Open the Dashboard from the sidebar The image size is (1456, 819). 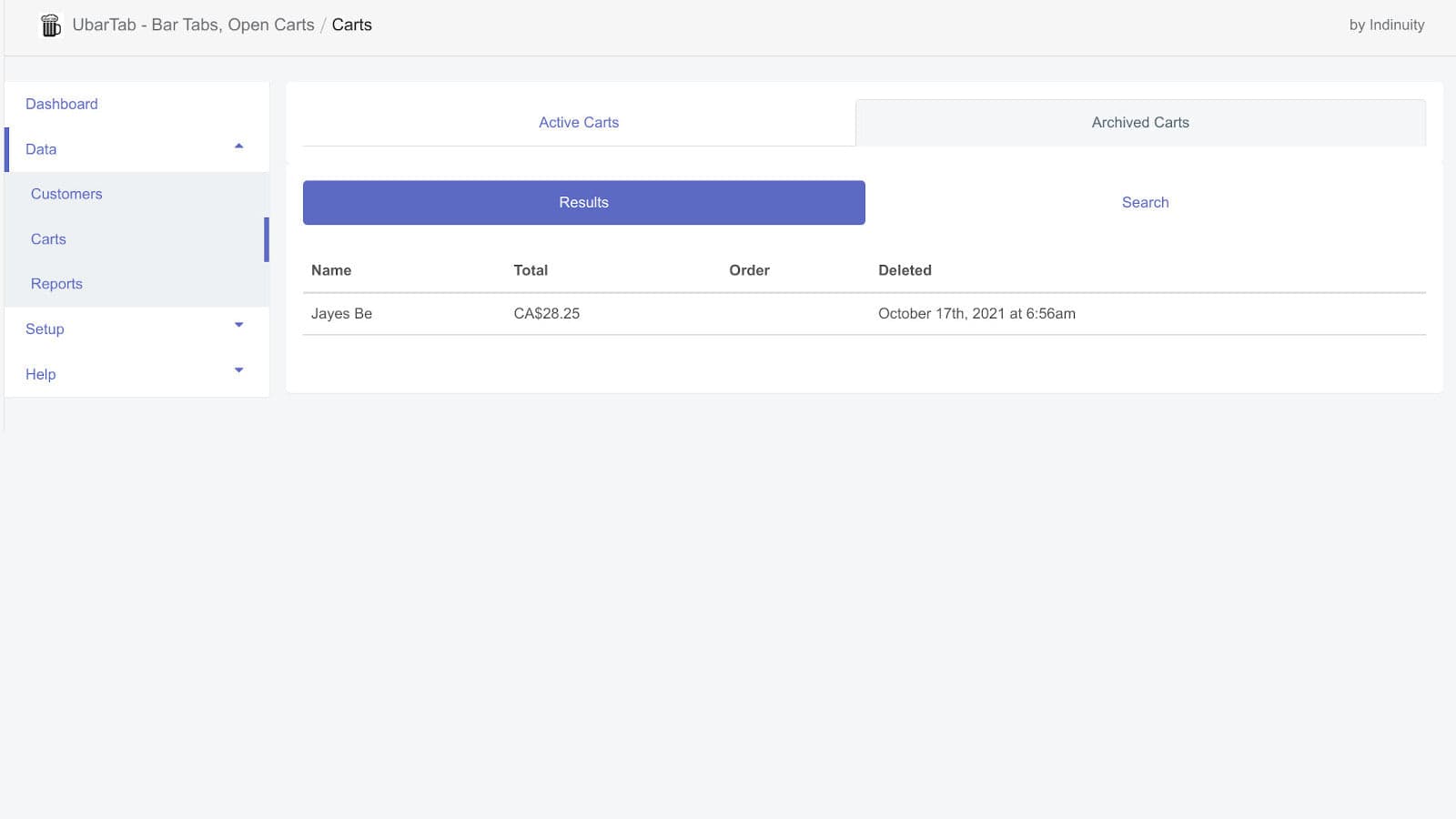(61, 104)
